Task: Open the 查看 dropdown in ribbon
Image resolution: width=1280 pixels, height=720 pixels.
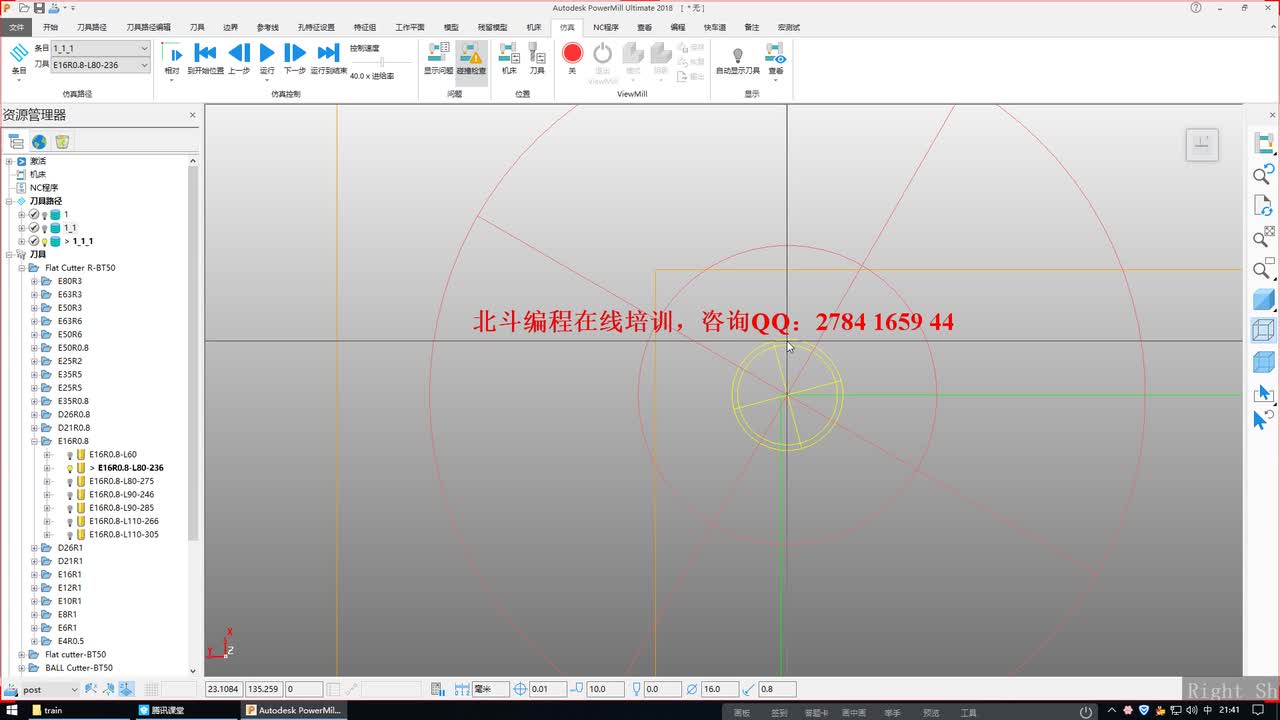Action: click(776, 59)
